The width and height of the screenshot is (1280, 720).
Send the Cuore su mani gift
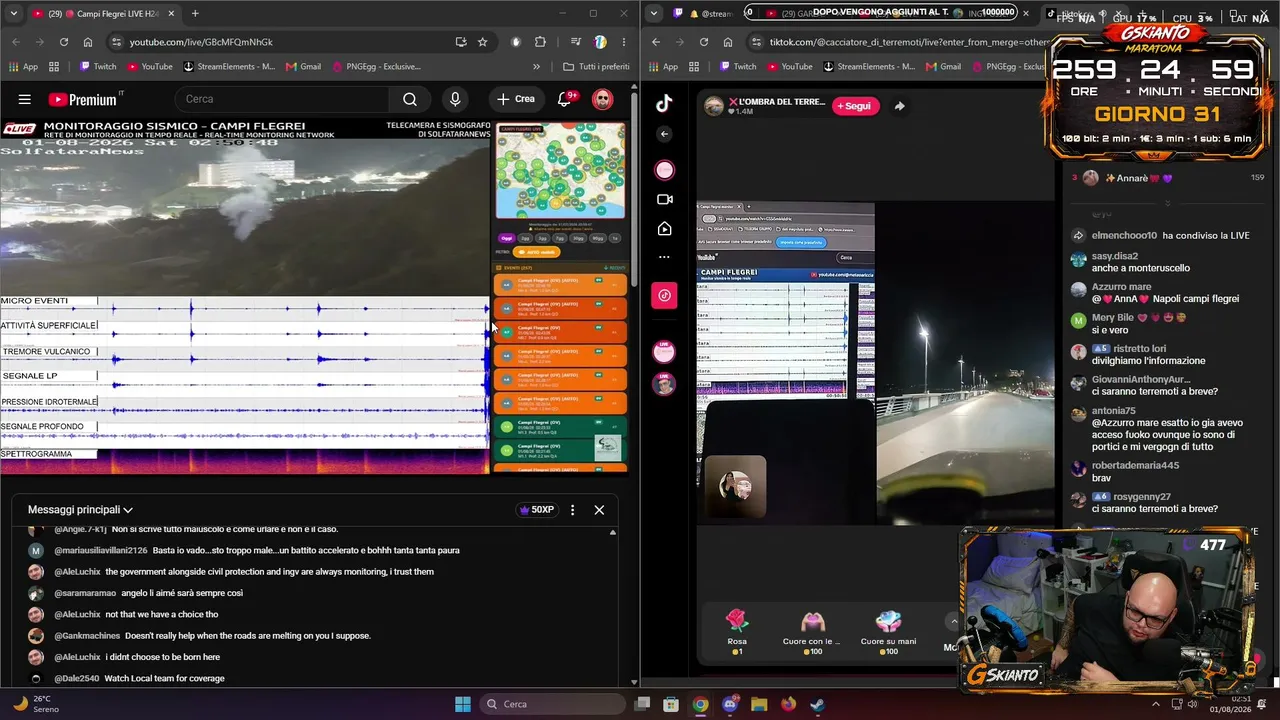(x=888, y=632)
